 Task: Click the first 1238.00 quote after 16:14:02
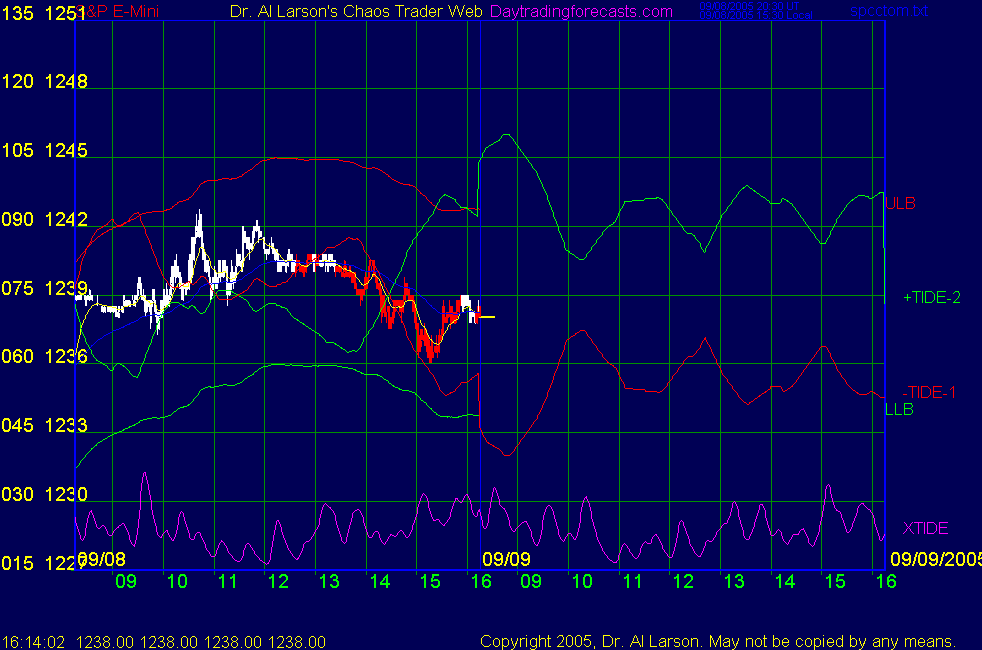click(x=105, y=642)
